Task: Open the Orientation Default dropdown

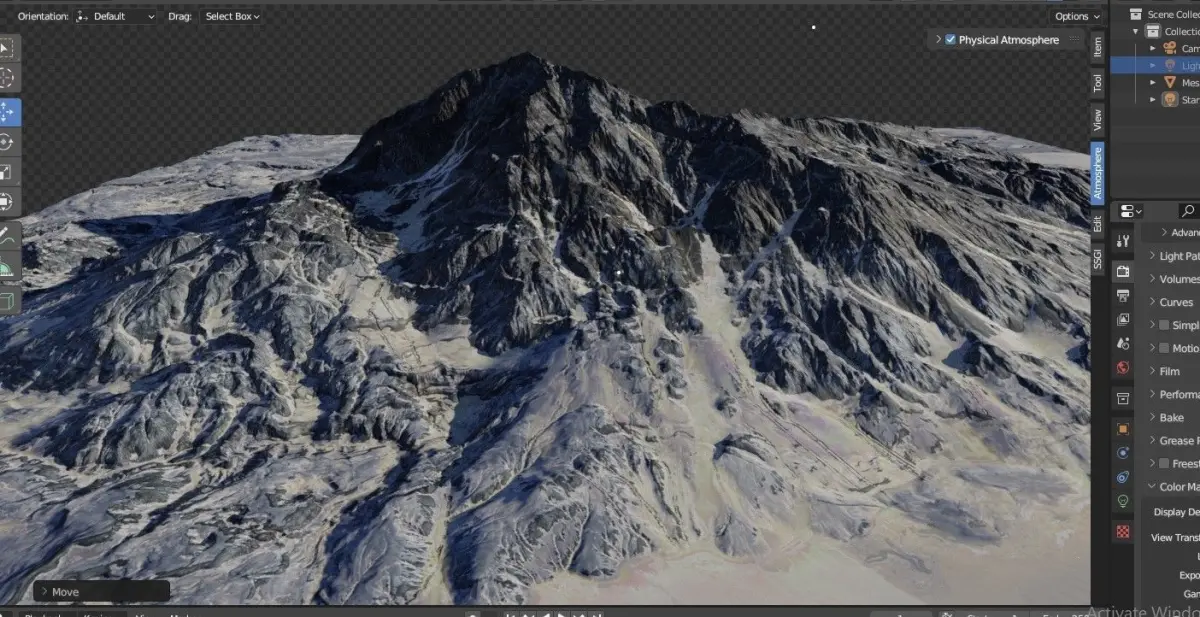Action: (116, 16)
